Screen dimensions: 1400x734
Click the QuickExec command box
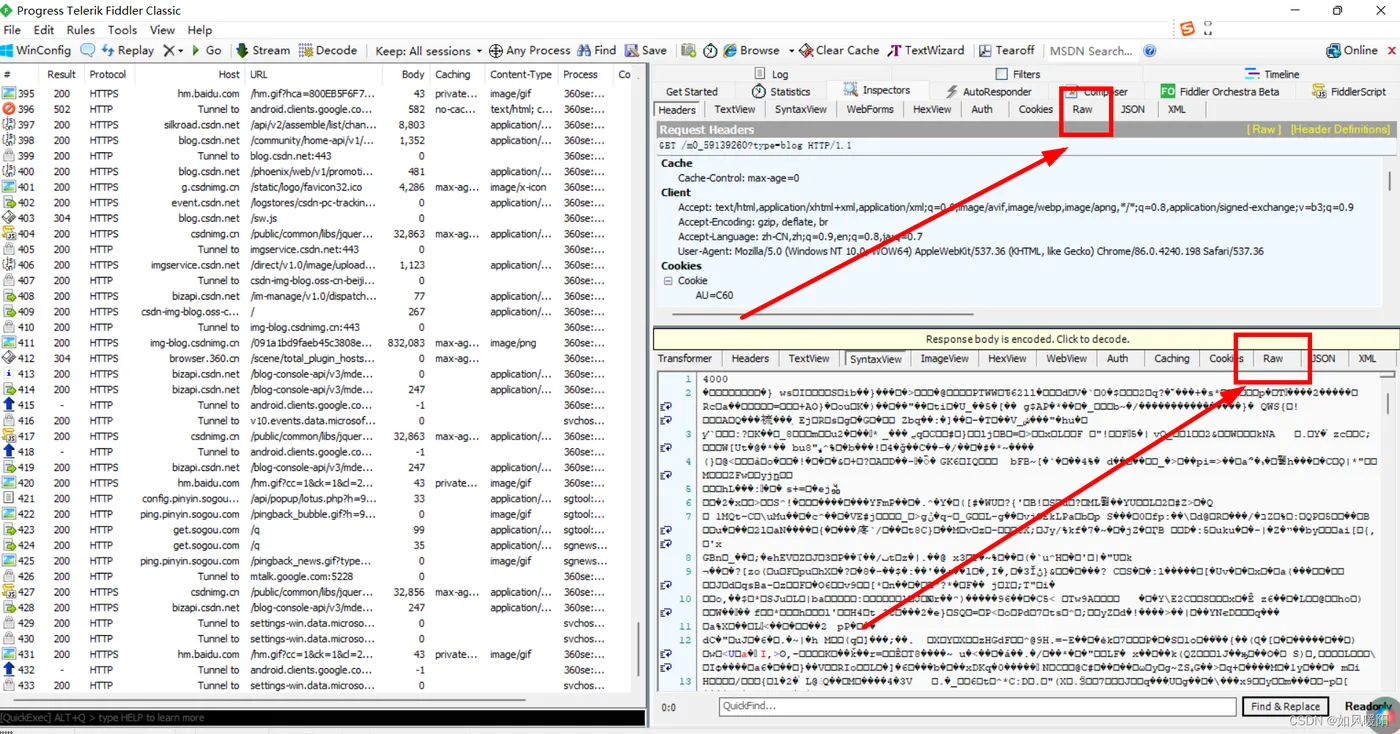click(322, 717)
